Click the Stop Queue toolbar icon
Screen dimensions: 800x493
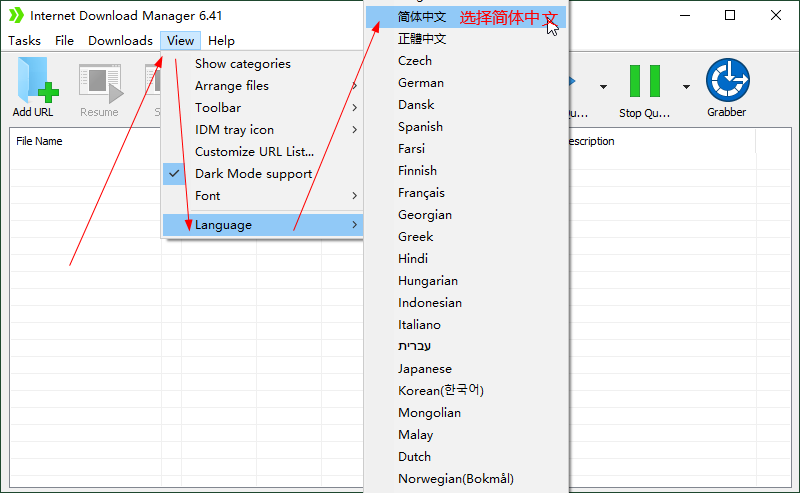coord(644,90)
